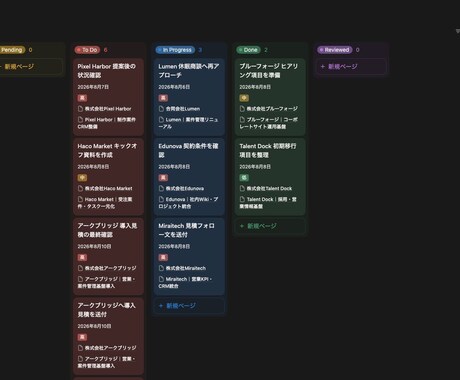Click the count 6 beside To Do
This screenshot has width=460, height=380.
pos(106,50)
